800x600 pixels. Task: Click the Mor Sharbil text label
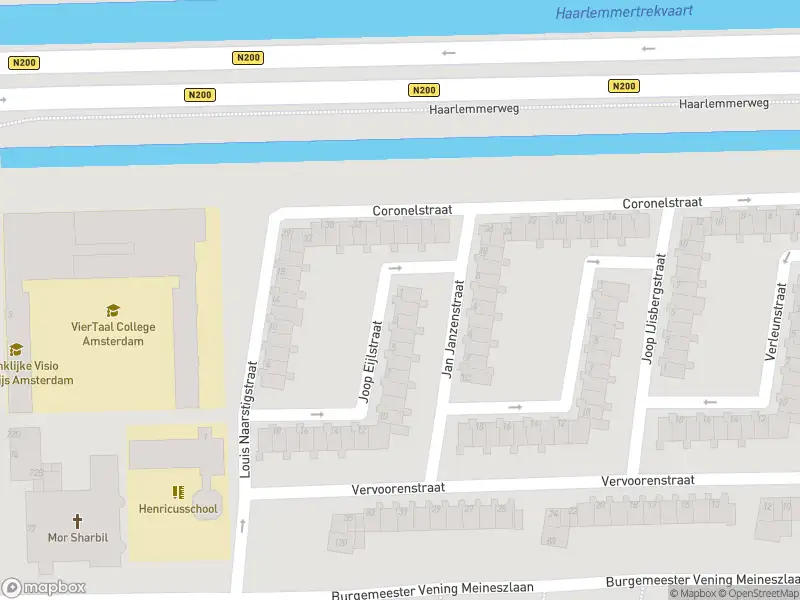77,537
